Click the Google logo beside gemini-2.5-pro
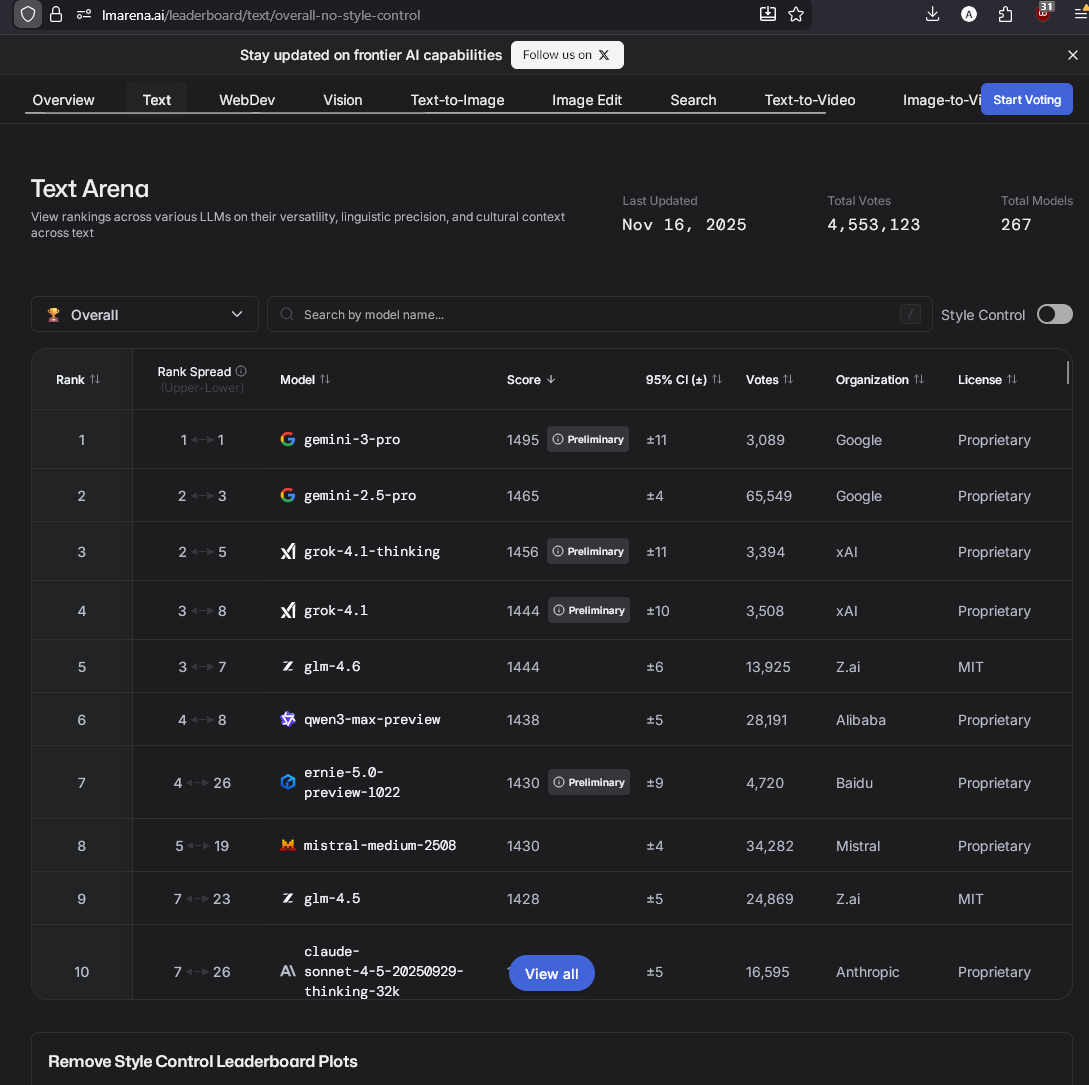This screenshot has height=1085, width=1089. [x=288, y=495]
